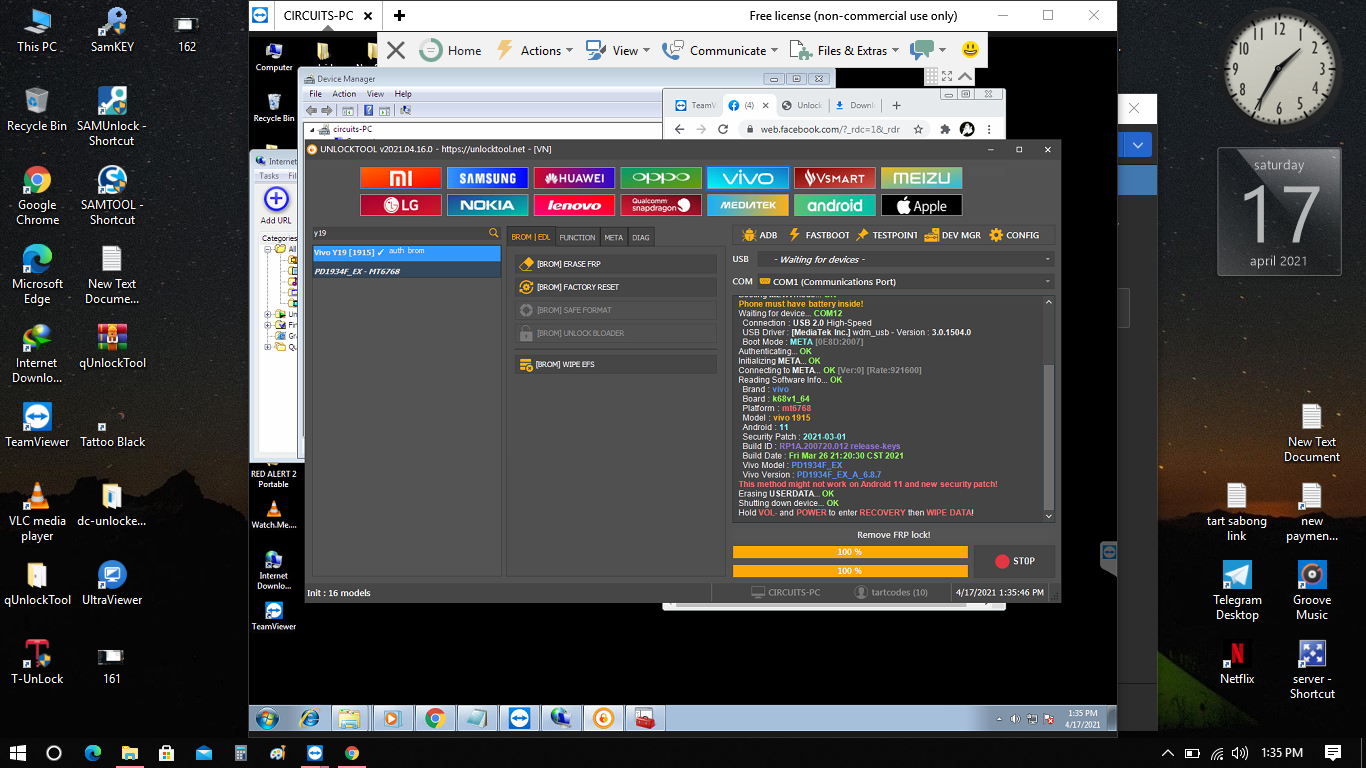This screenshot has width=1366, height=768.
Task: Select the Lenovo brand tile
Action: [574, 205]
